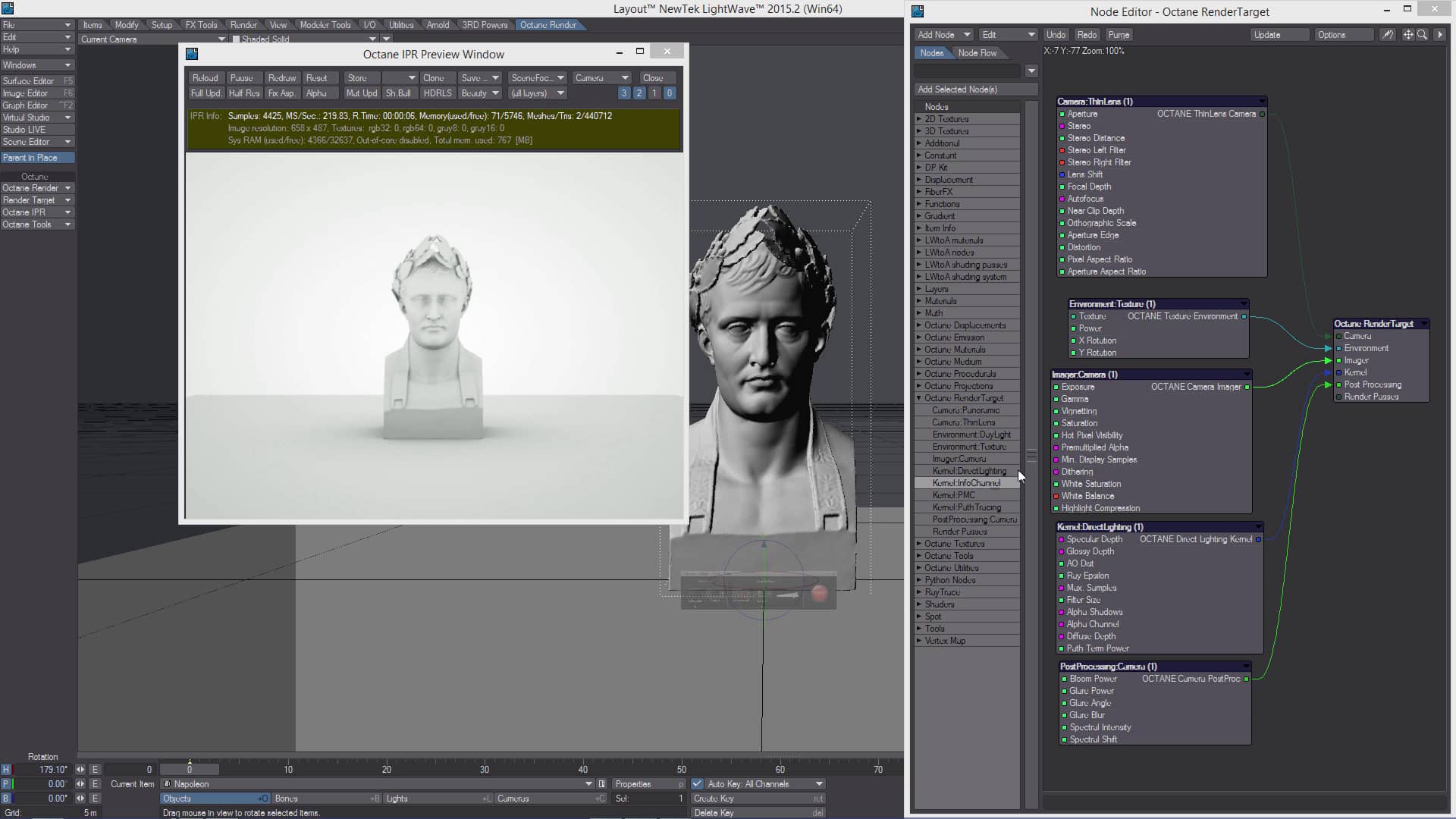
Task: Click the LightWave logo icon in Node Editor titlebar
Action: pyautogui.click(x=918, y=11)
